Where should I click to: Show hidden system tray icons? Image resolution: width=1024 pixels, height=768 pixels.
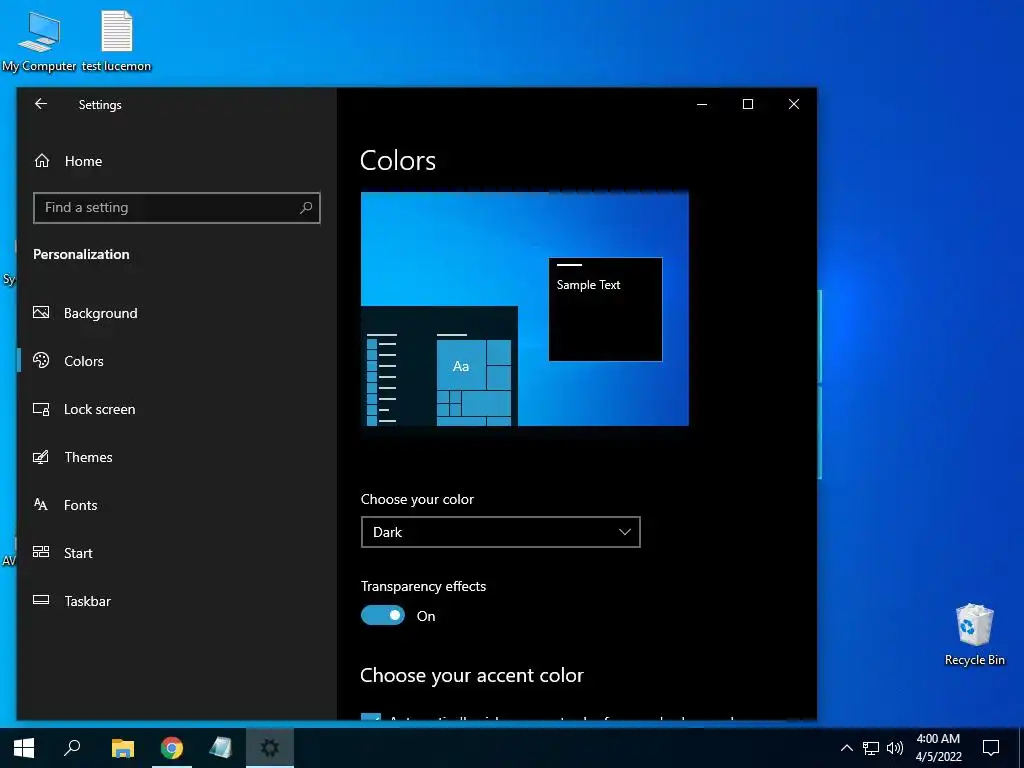pos(846,748)
